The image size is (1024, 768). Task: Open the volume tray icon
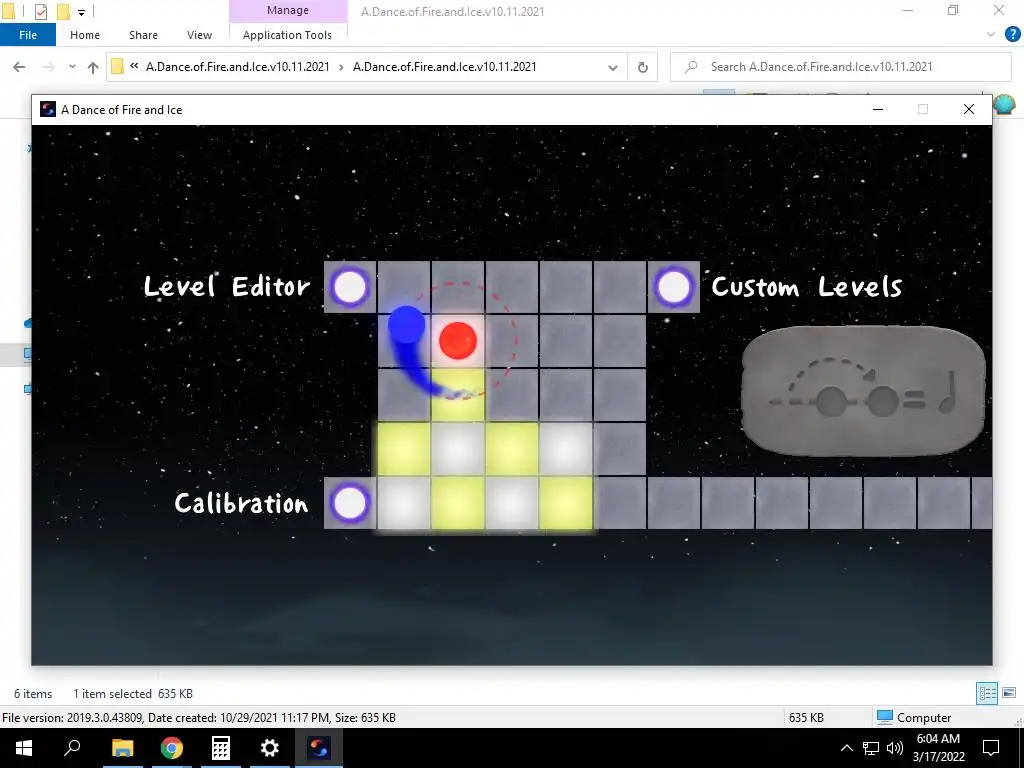tap(895, 748)
